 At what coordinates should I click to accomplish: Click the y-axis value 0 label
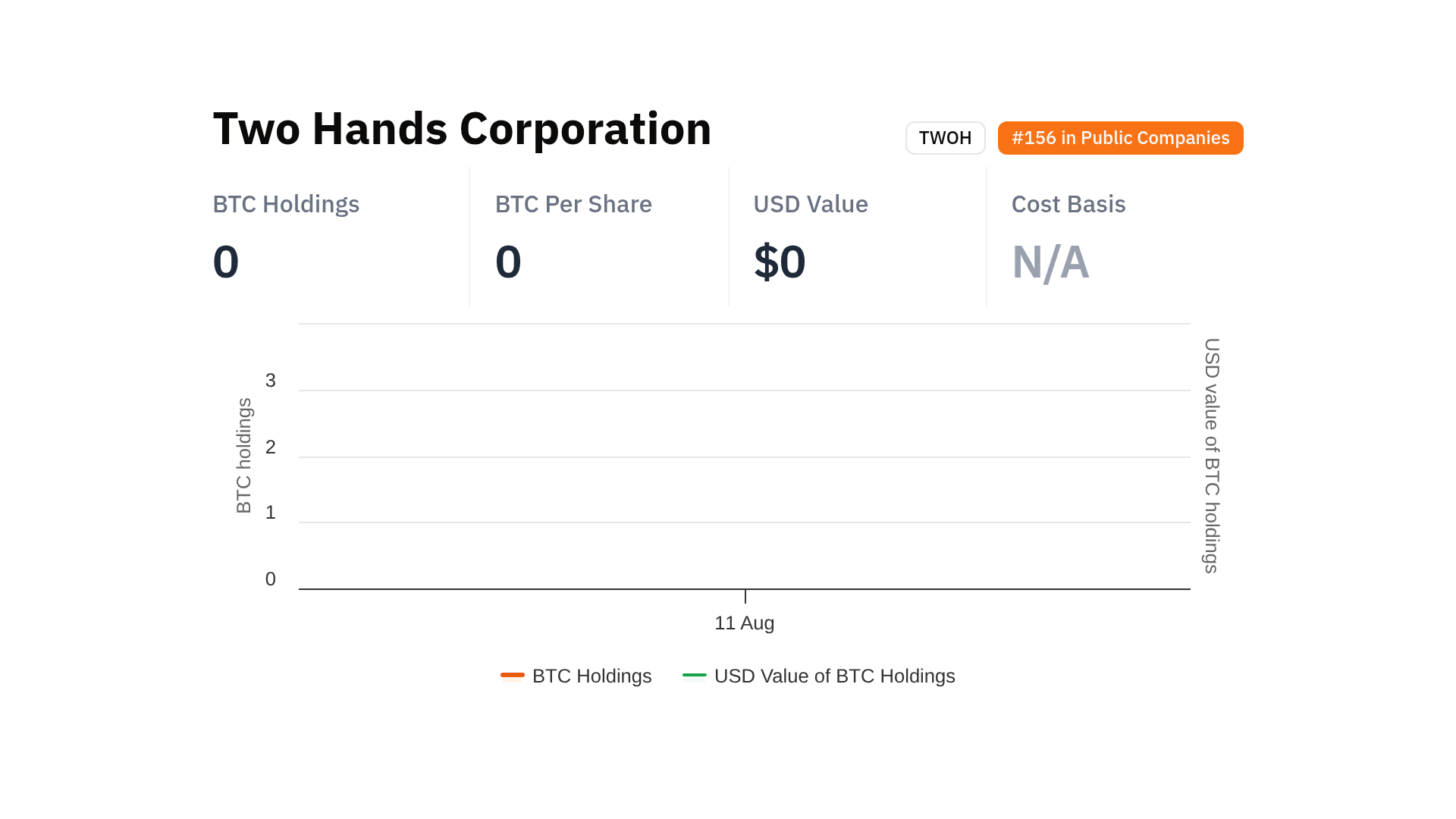271,579
